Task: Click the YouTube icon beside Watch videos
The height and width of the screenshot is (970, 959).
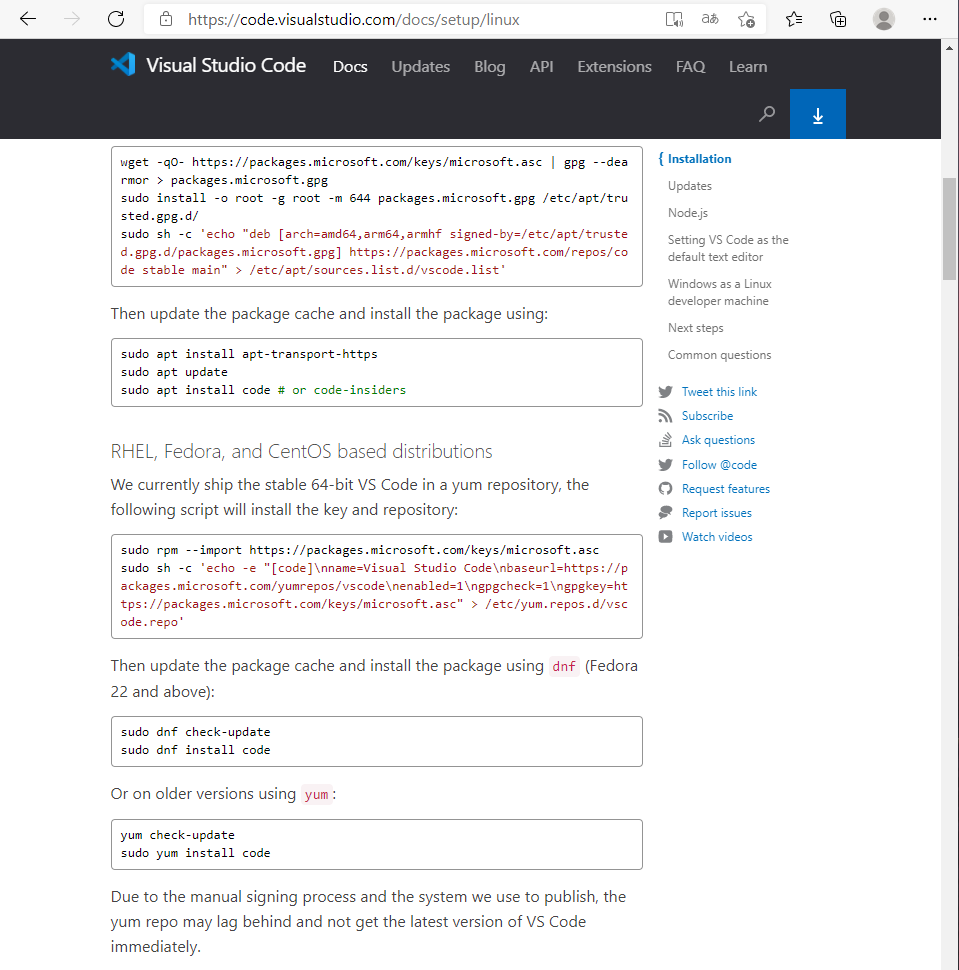Action: pyautogui.click(x=665, y=537)
